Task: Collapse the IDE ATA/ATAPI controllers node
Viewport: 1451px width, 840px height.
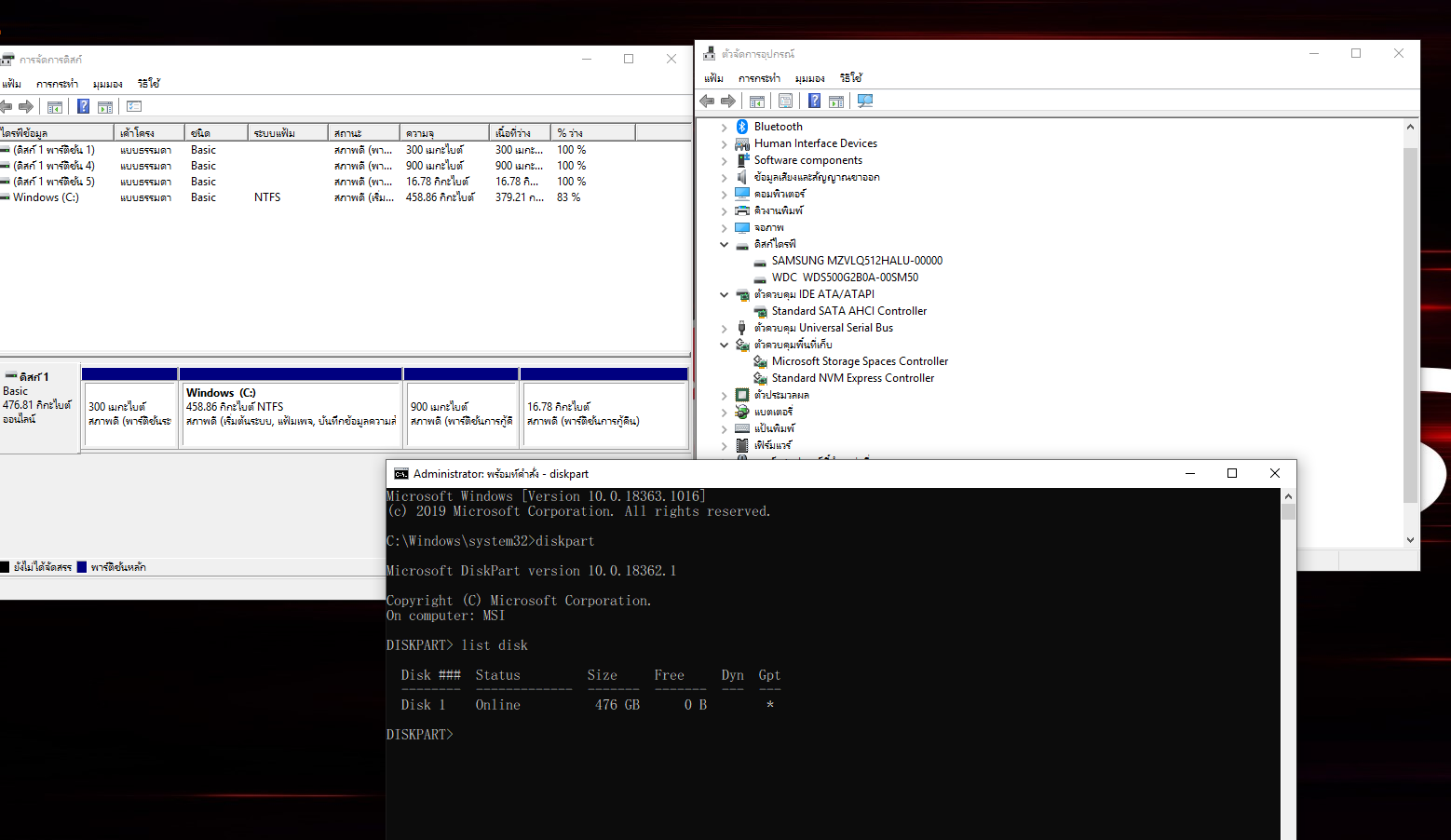Action: [x=725, y=294]
